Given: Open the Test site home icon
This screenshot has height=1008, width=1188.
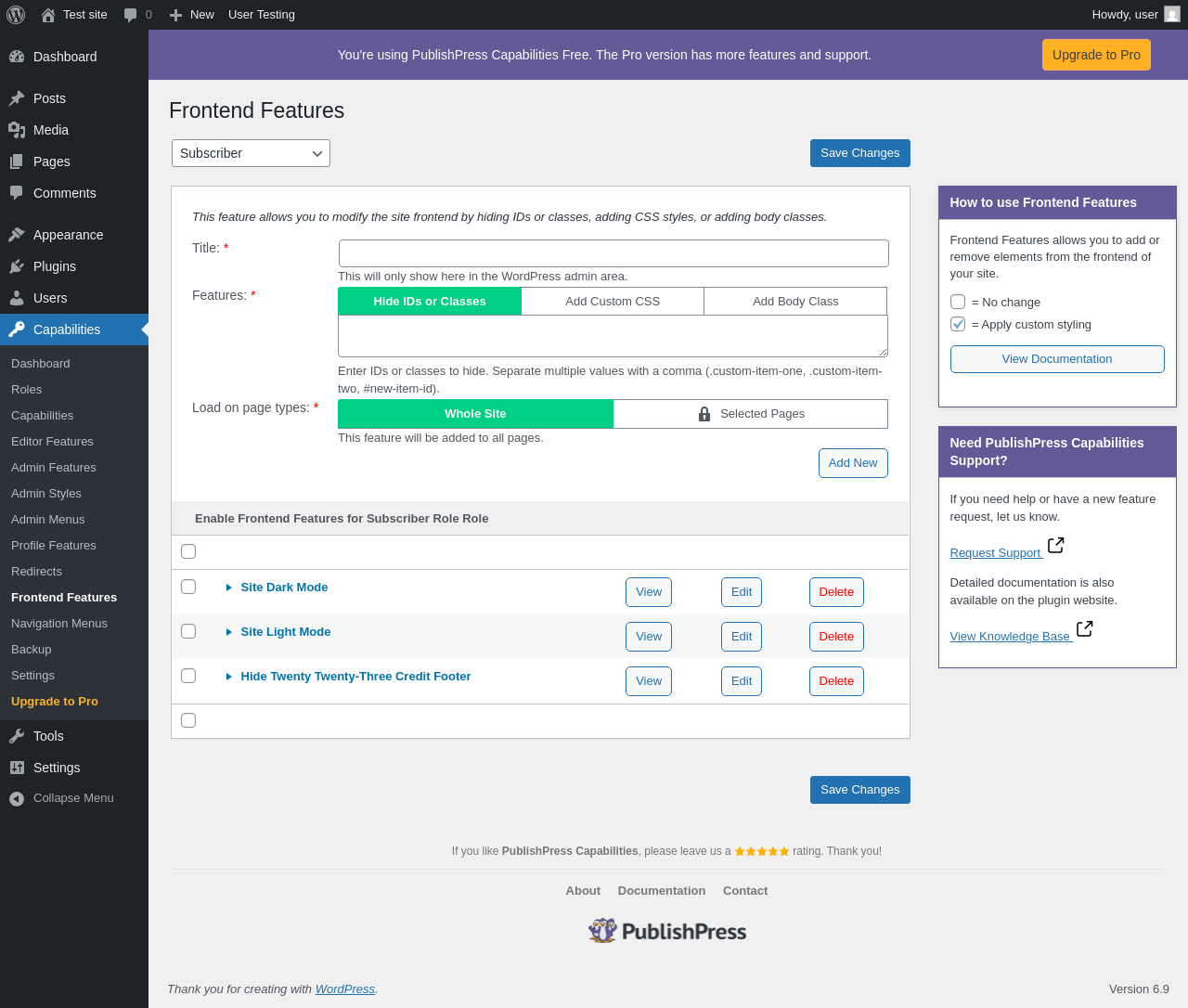Looking at the screenshot, I should [48, 15].
